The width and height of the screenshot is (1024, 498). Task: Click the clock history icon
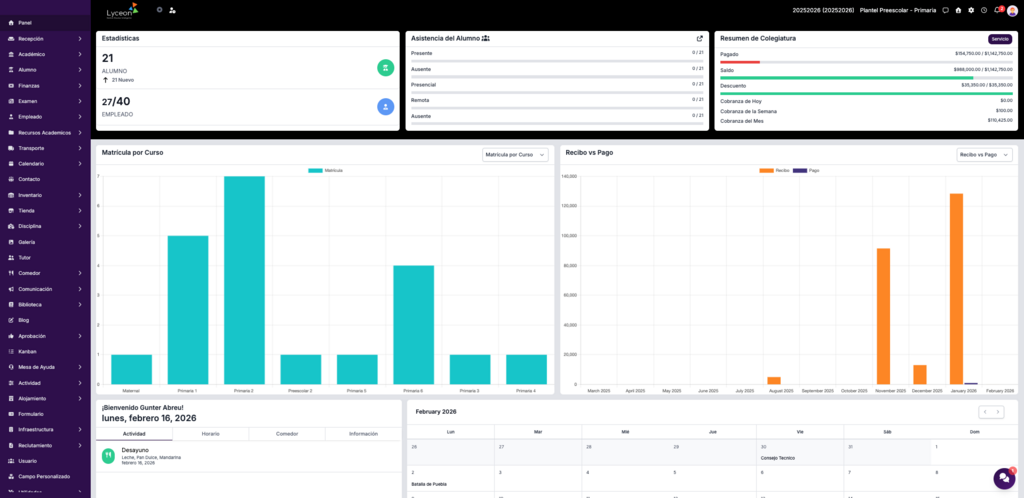pyautogui.click(x=983, y=10)
